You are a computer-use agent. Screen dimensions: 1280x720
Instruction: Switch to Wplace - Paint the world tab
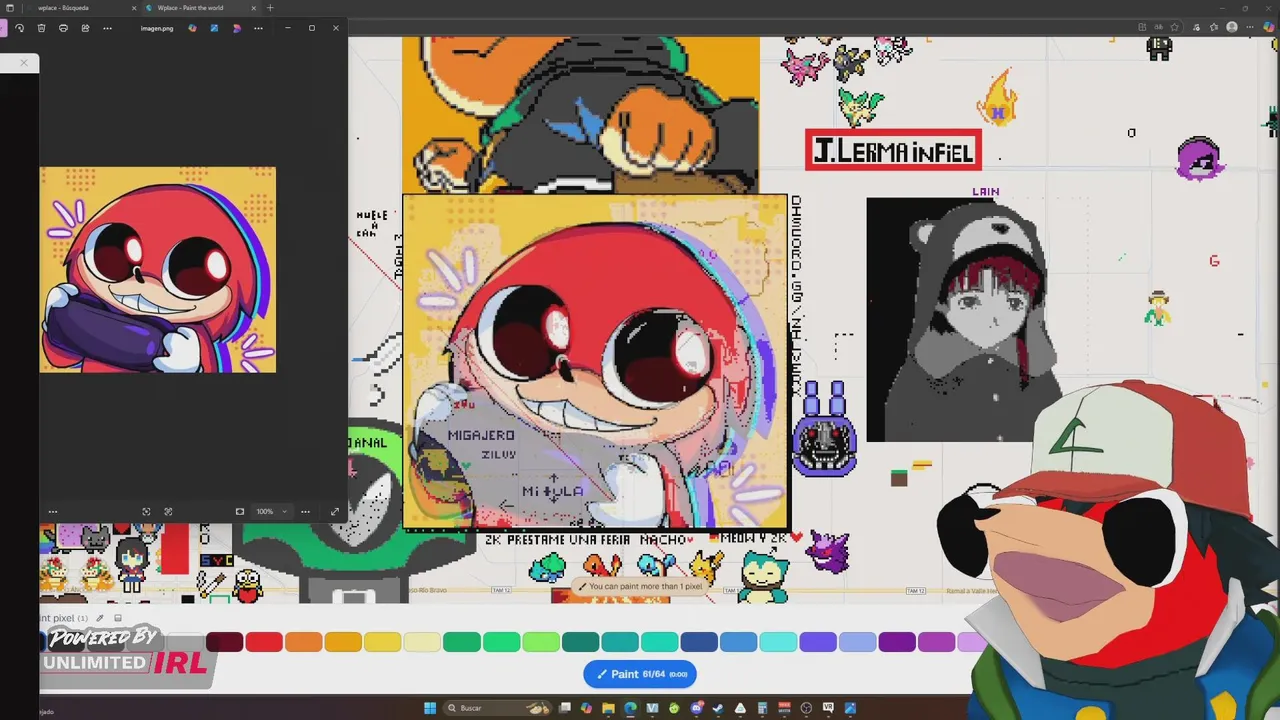200,8
